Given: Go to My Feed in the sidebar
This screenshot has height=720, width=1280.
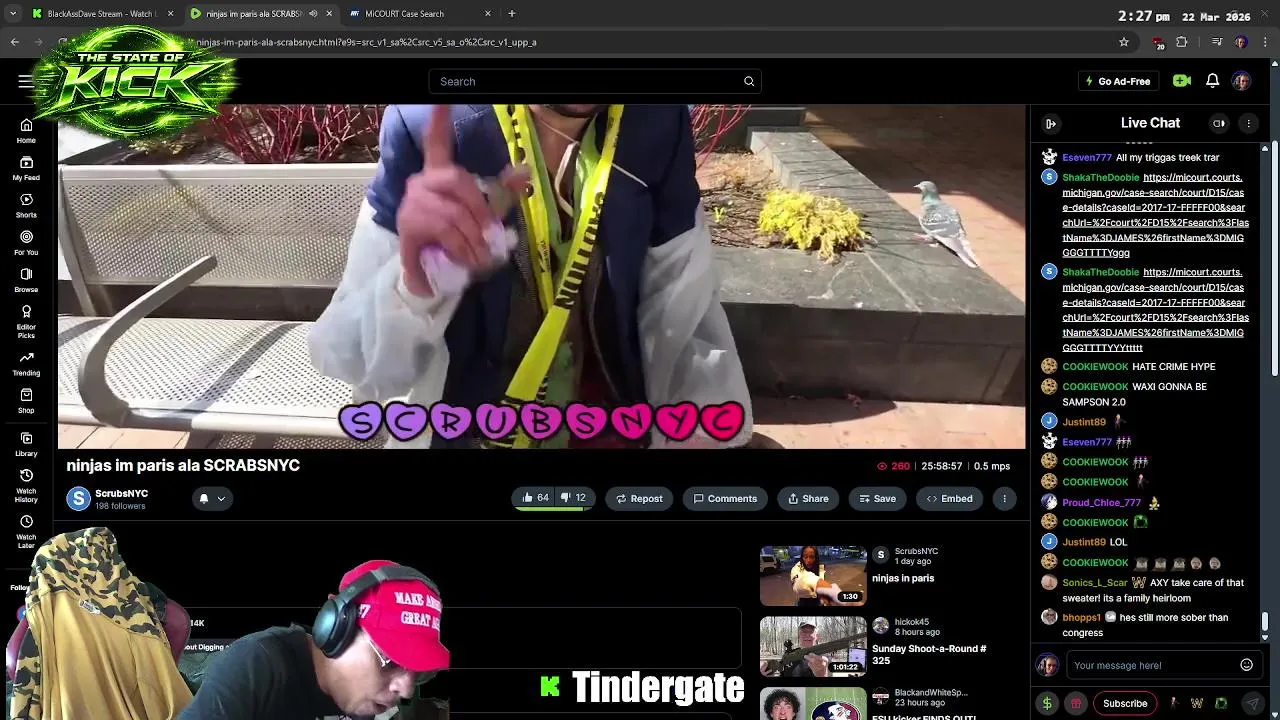Looking at the screenshot, I should coord(26,168).
